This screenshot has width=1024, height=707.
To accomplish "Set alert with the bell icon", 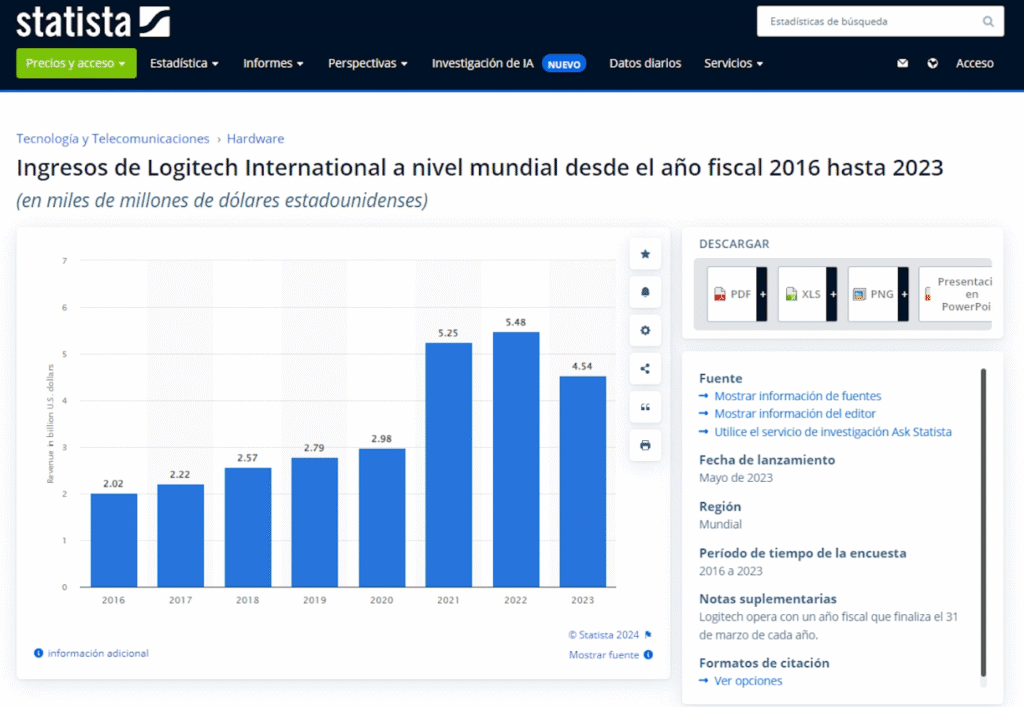I will (x=645, y=292).
